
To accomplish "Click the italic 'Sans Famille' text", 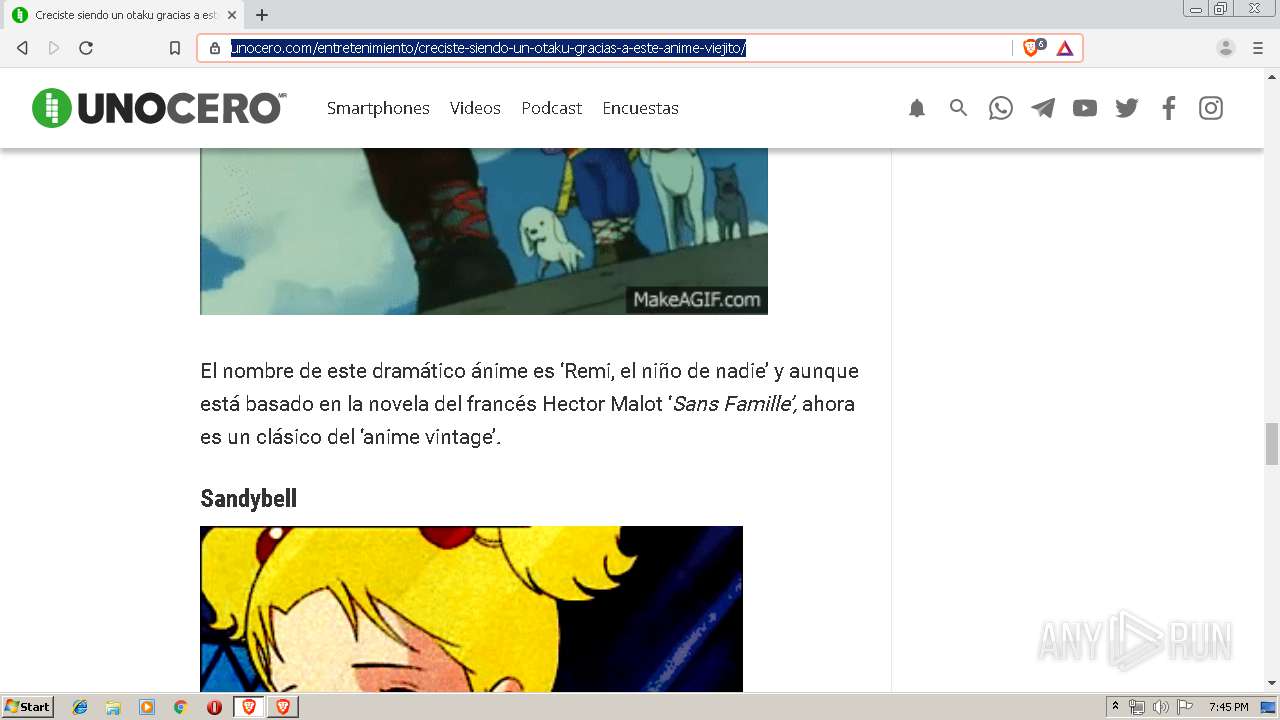I will (735, 404).
